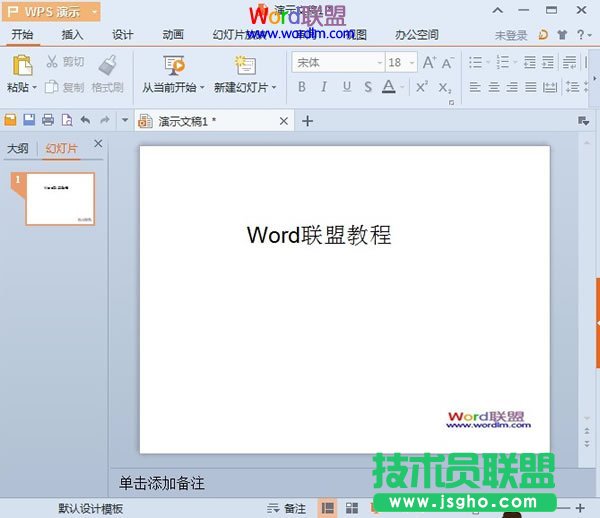Image resolution: width=600 pixels, height=518 pixels.
Task: Click the Copy icon
Action: coord(51,87)
